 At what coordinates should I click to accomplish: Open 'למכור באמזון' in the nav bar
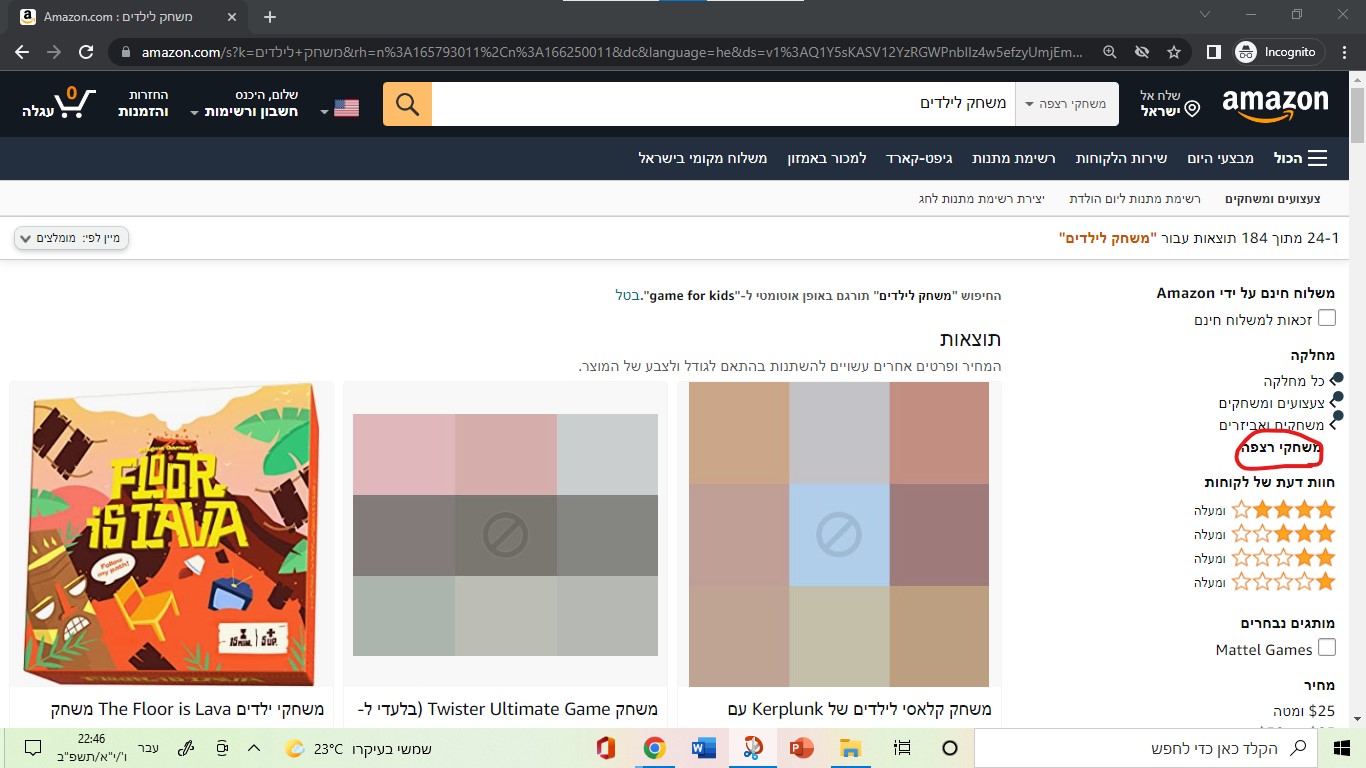pos(826,158)
